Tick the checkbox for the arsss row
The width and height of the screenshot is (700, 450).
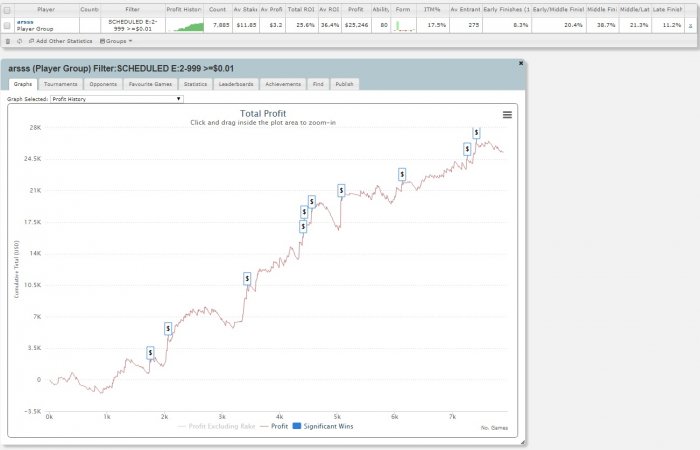click(7, 25)
